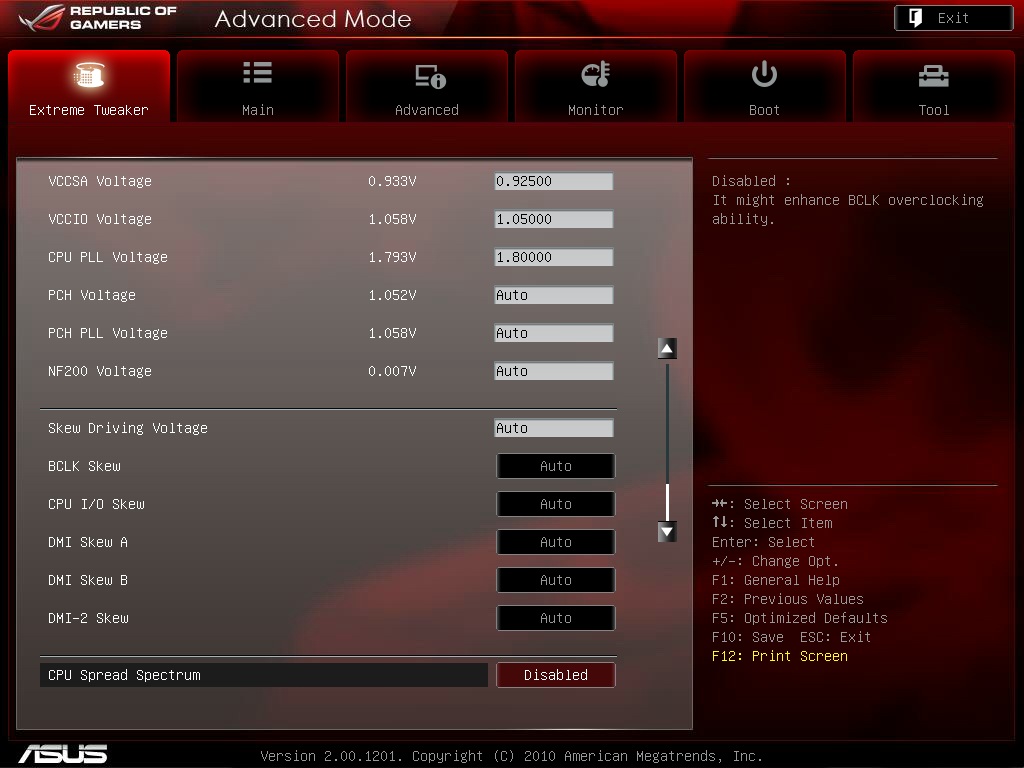
Task: Select the PCH Voltage Auto field
Action: tap(554, 295)
